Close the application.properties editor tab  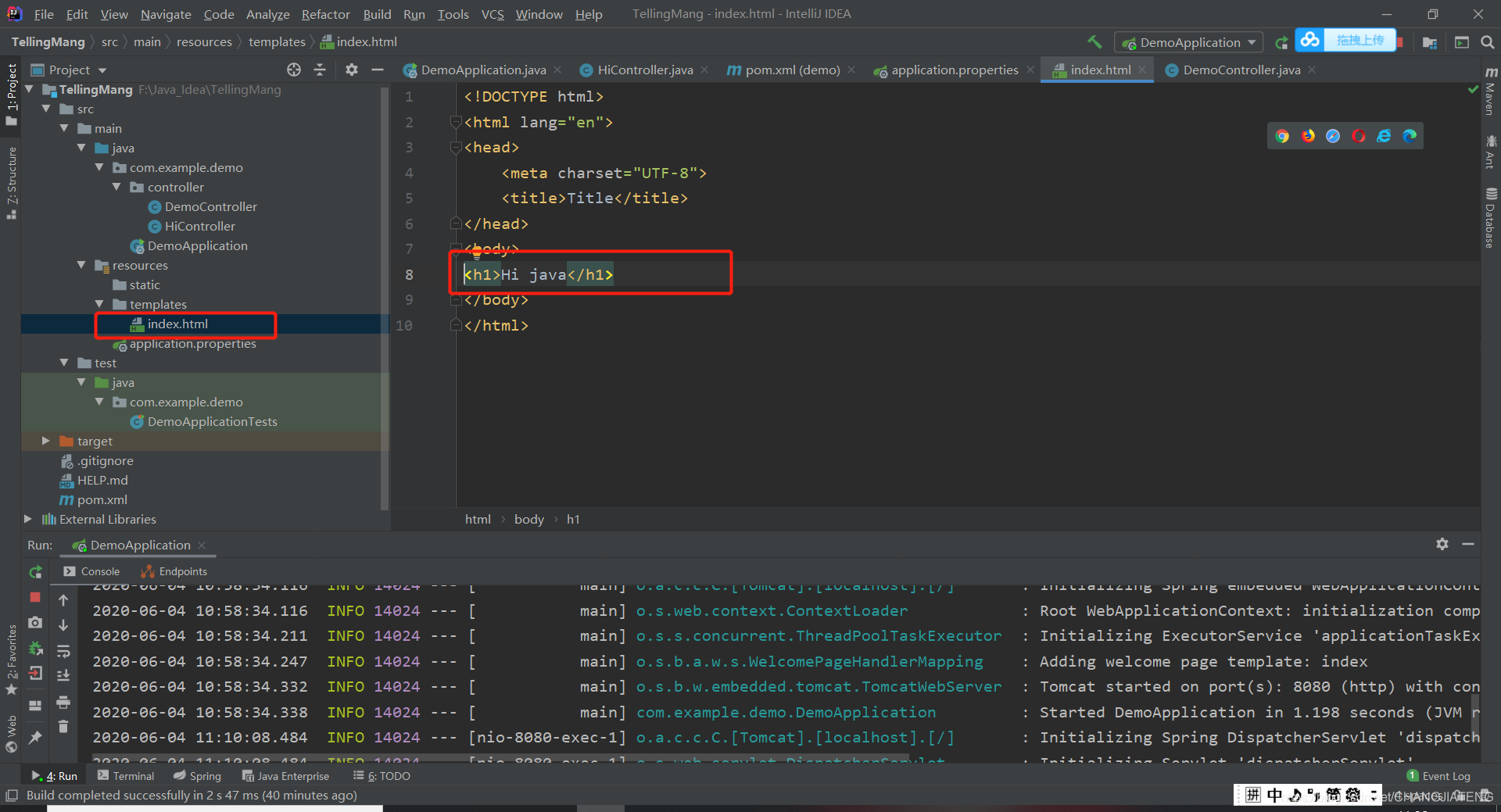click(x=1030, y=70)
